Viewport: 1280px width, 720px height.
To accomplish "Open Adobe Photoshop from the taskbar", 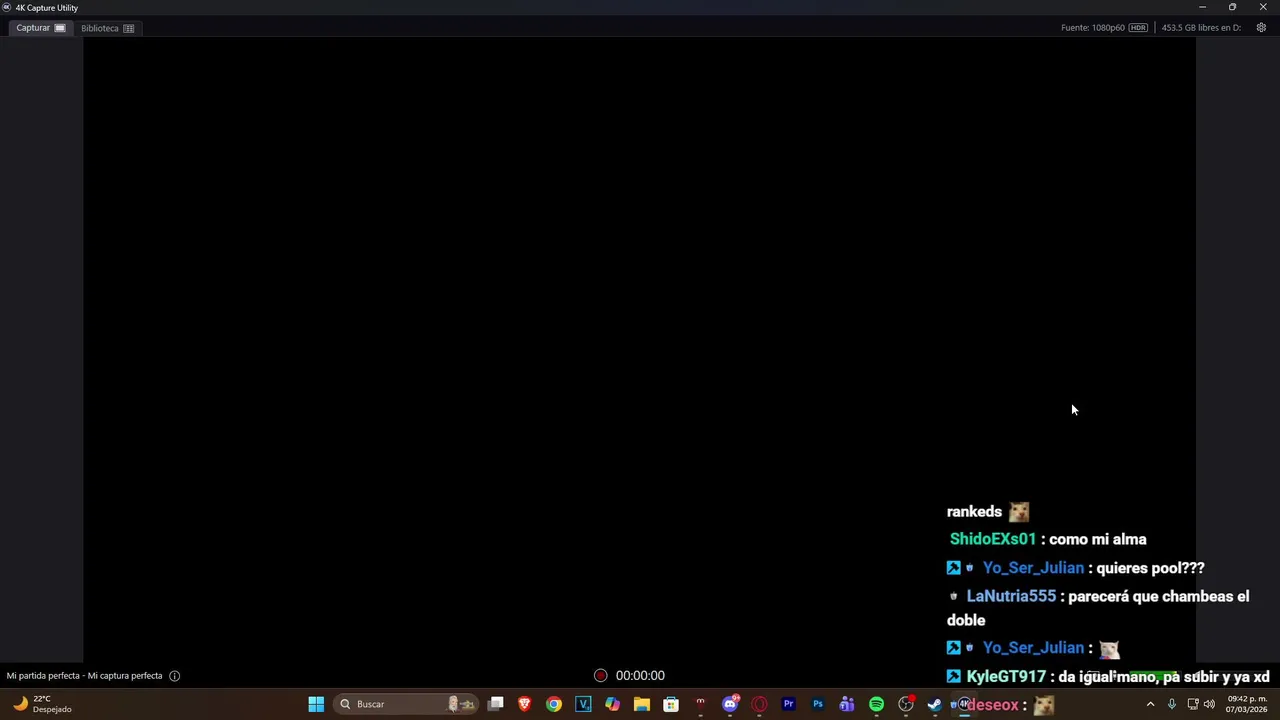I will [x=818, y=704].
